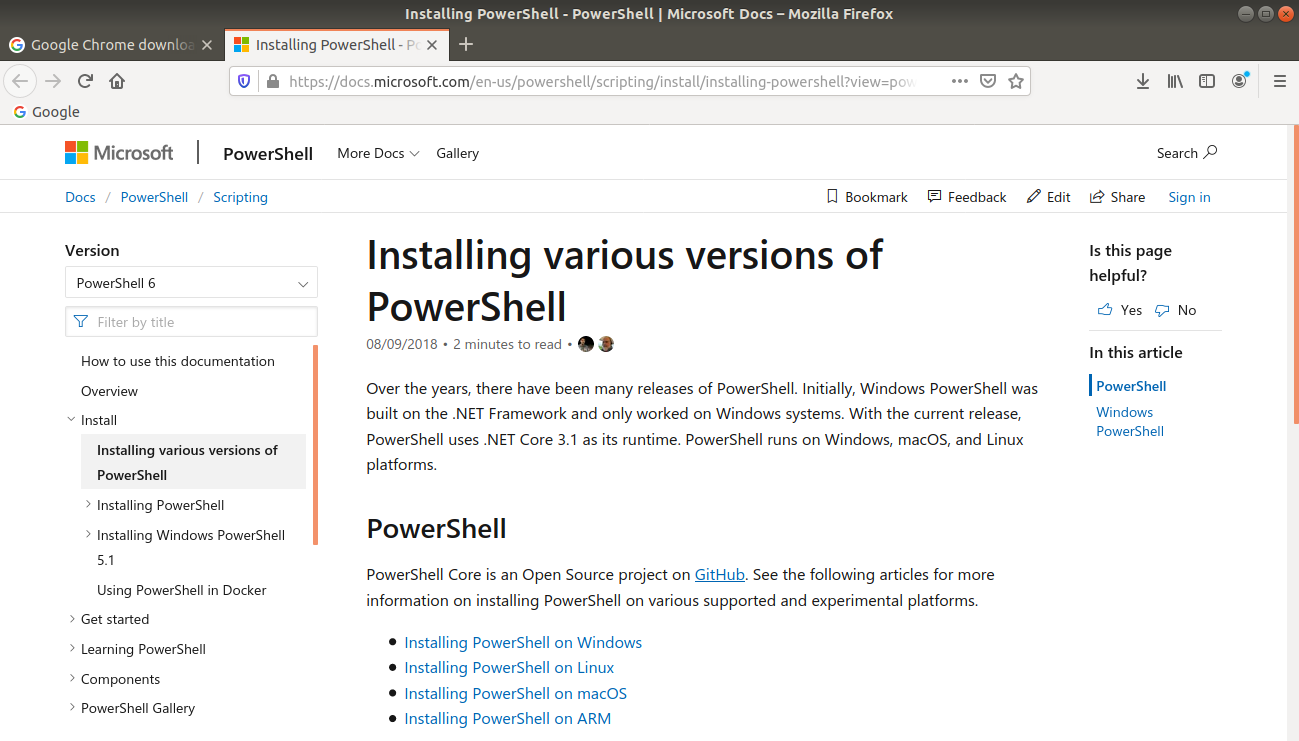Viewport: 1299px width, 741px height.
Task: Edit this docs article
Action: (x=1048, y=197)
